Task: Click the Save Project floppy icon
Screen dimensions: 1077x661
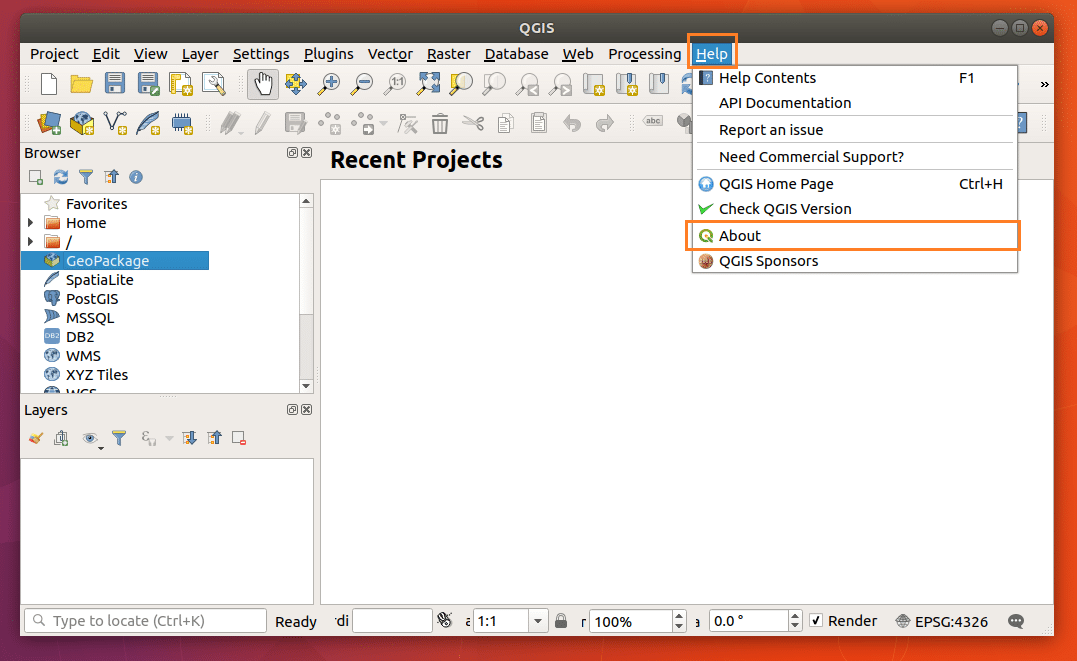Action: pos(115,83)
